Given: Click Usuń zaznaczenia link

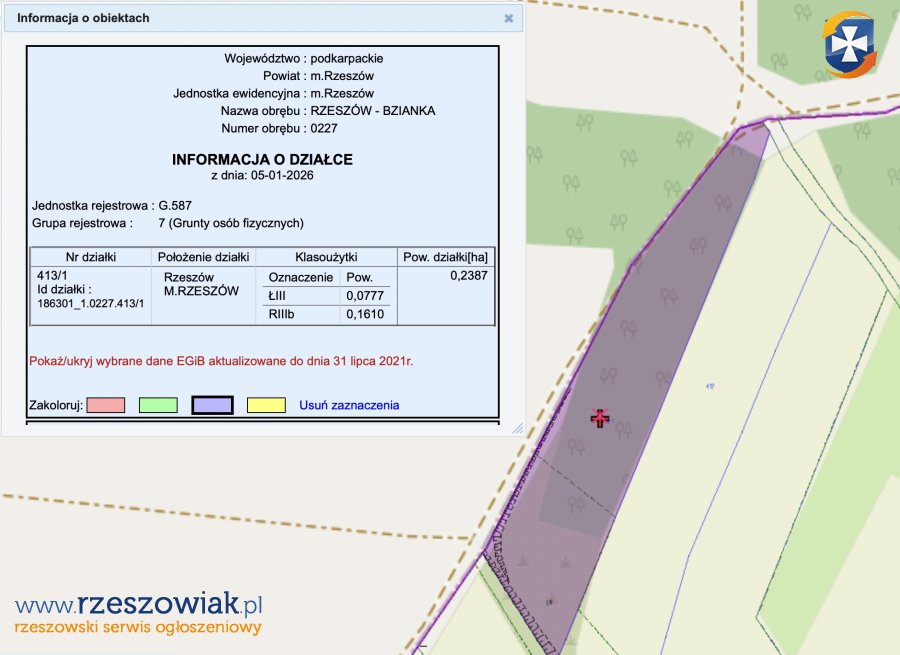Looking at the screenshot, I should 349,405.
